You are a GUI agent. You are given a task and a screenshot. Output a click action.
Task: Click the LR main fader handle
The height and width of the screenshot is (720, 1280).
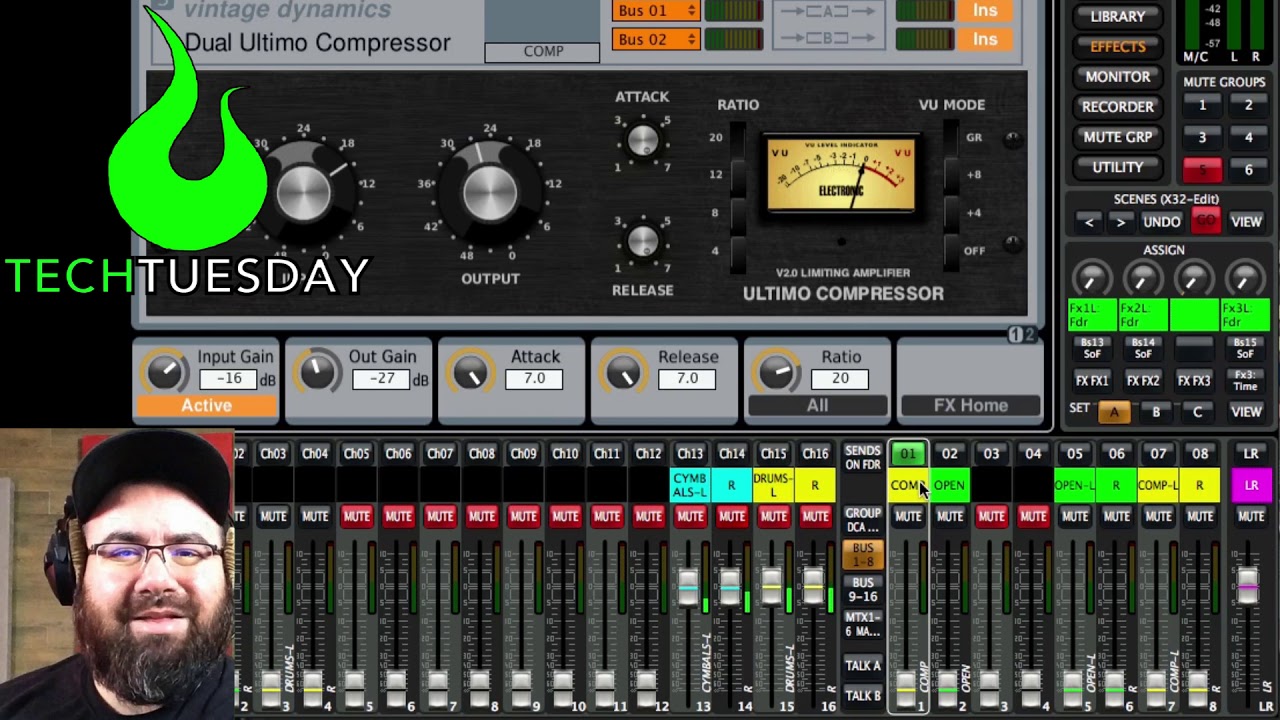pyautogui.click(x=1249, y=586)
